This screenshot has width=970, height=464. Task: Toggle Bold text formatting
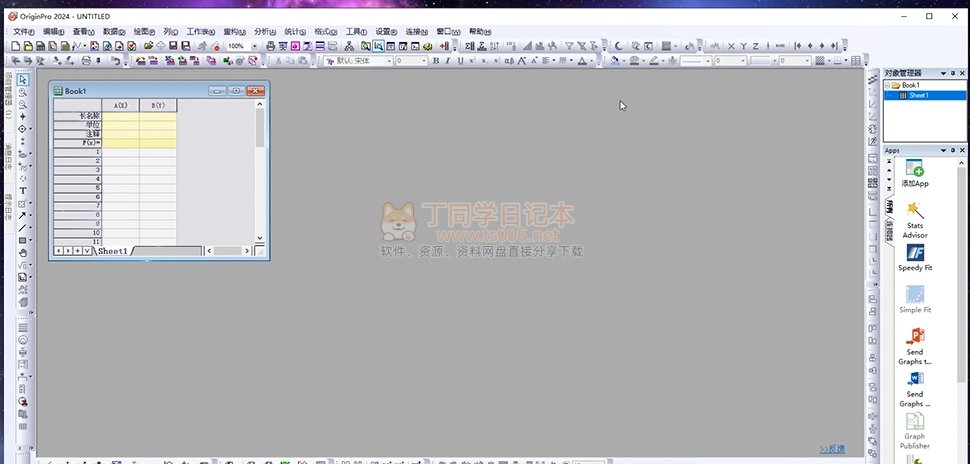tap(436, 61)
